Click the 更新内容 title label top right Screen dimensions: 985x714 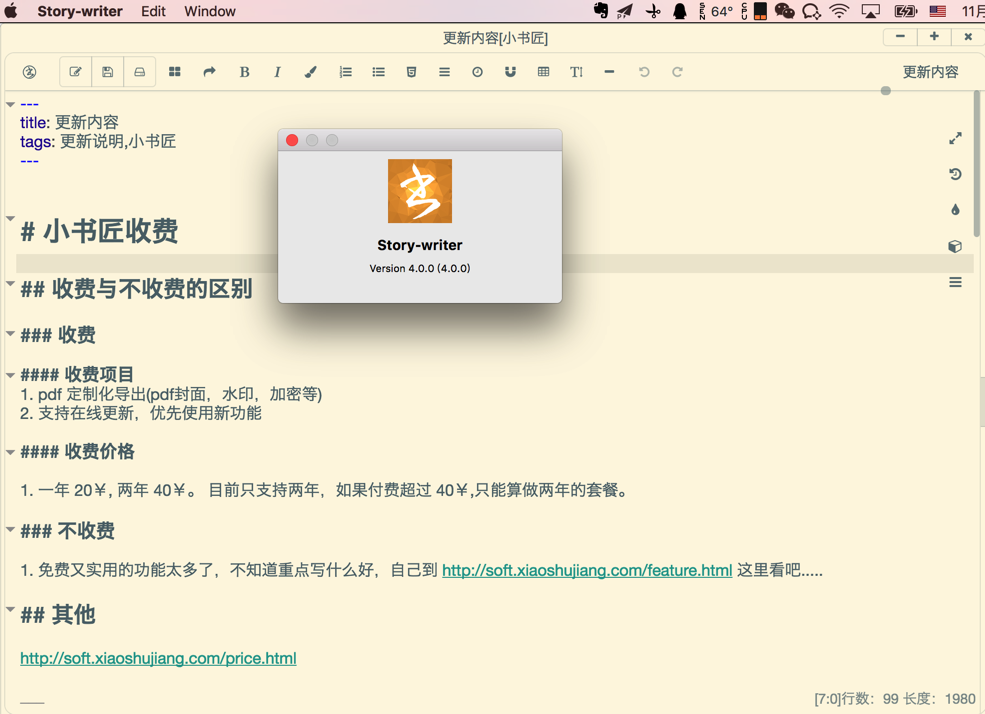[x=930, y=72]
